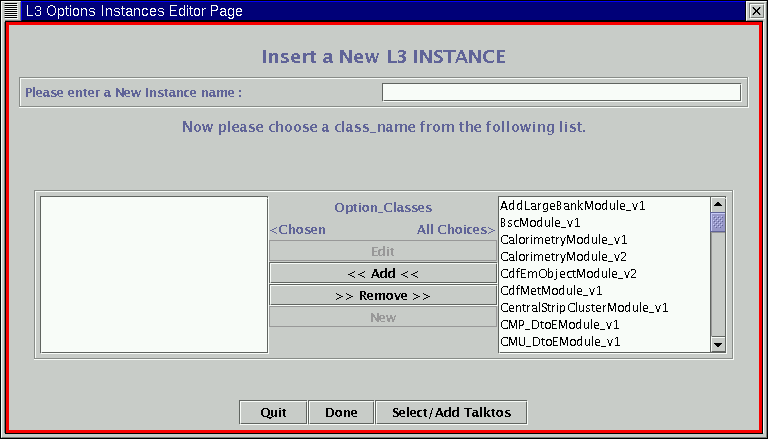
Task: Select AddLargeBankModule_v1 from the list
Action: [572, 206]
